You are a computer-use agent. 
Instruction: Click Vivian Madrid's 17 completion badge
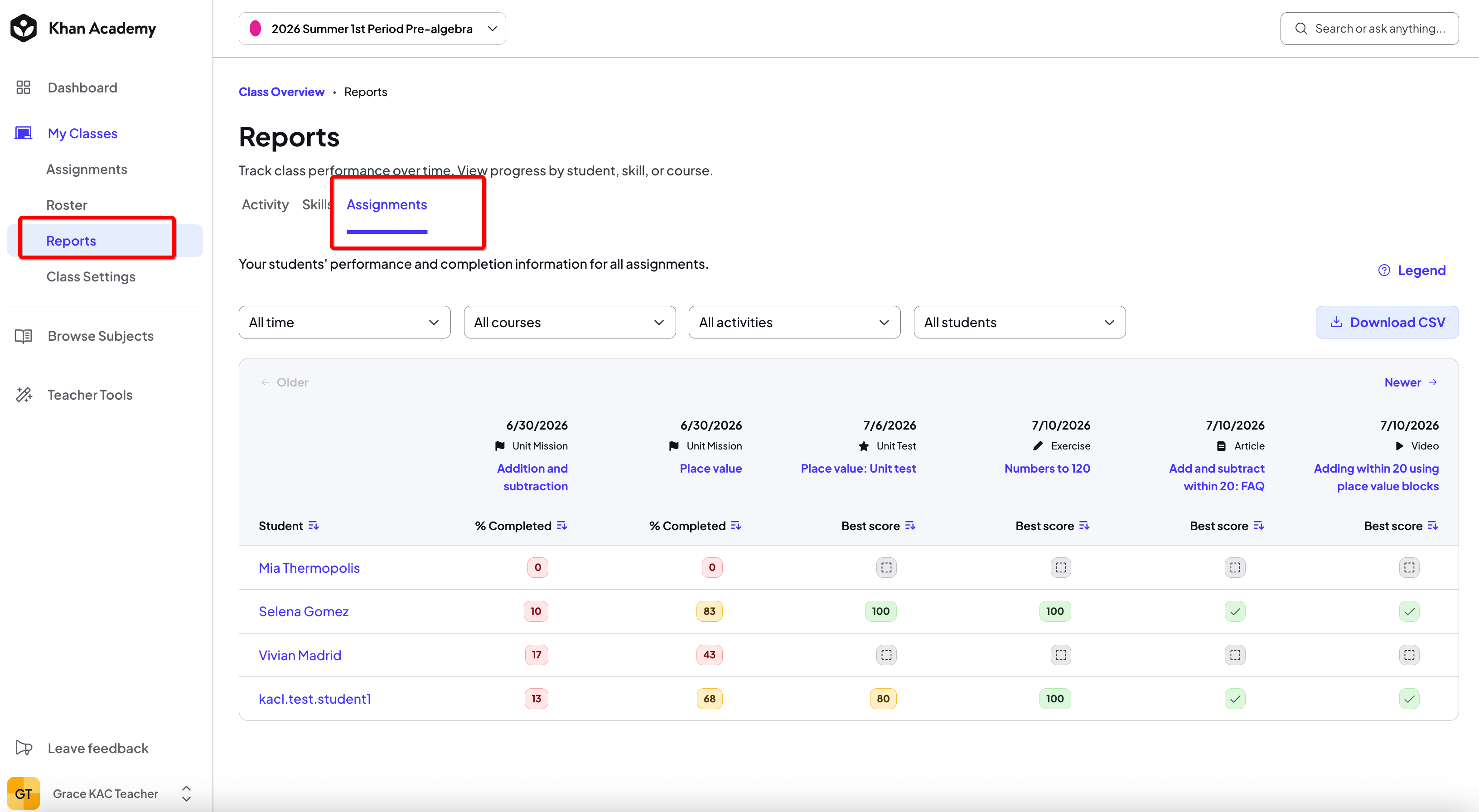tap(536, 655)
